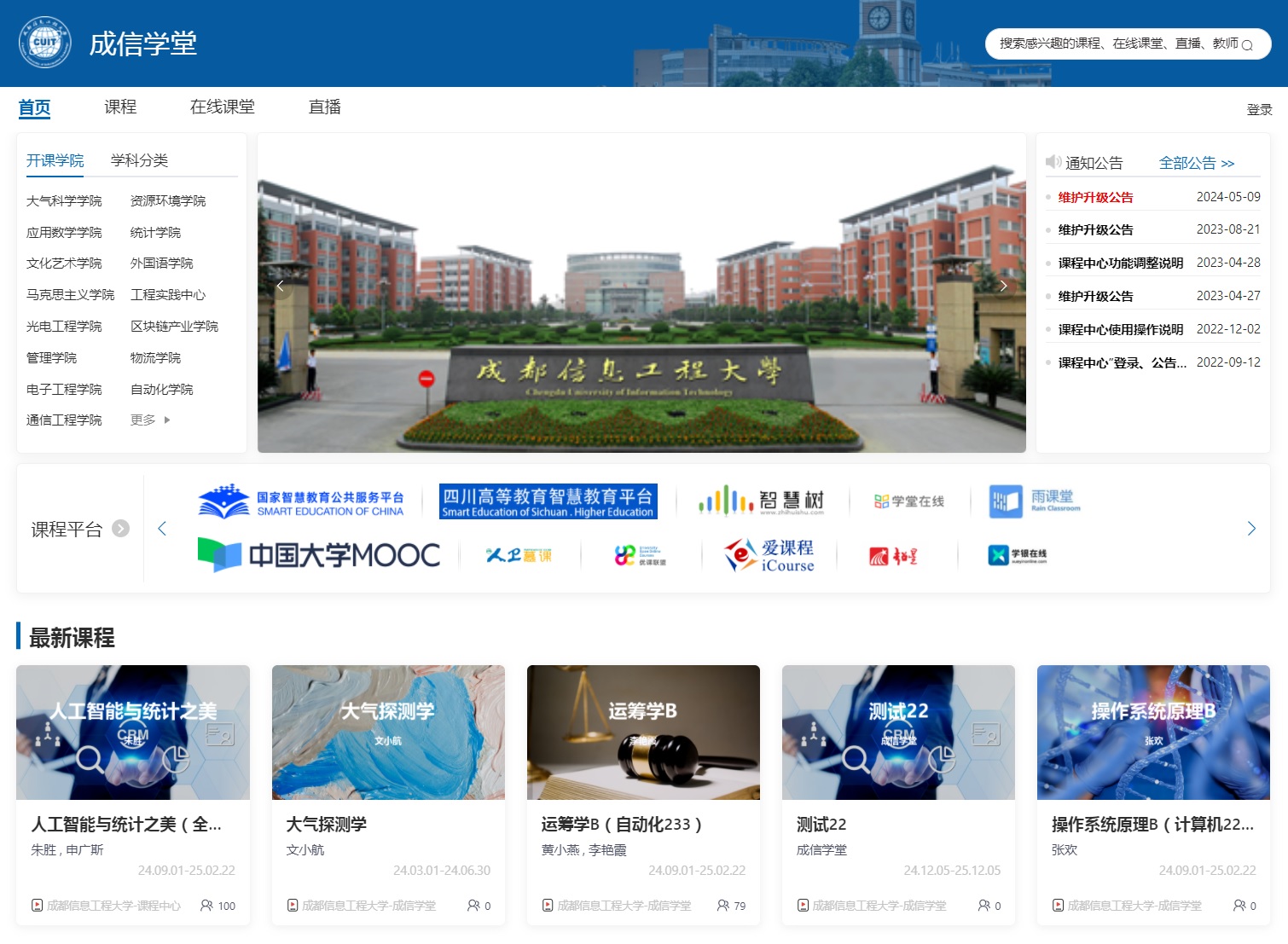Show previous banner slide with left arrow
This screenshot has height=944, width=1288.
(x=280, y=287)
